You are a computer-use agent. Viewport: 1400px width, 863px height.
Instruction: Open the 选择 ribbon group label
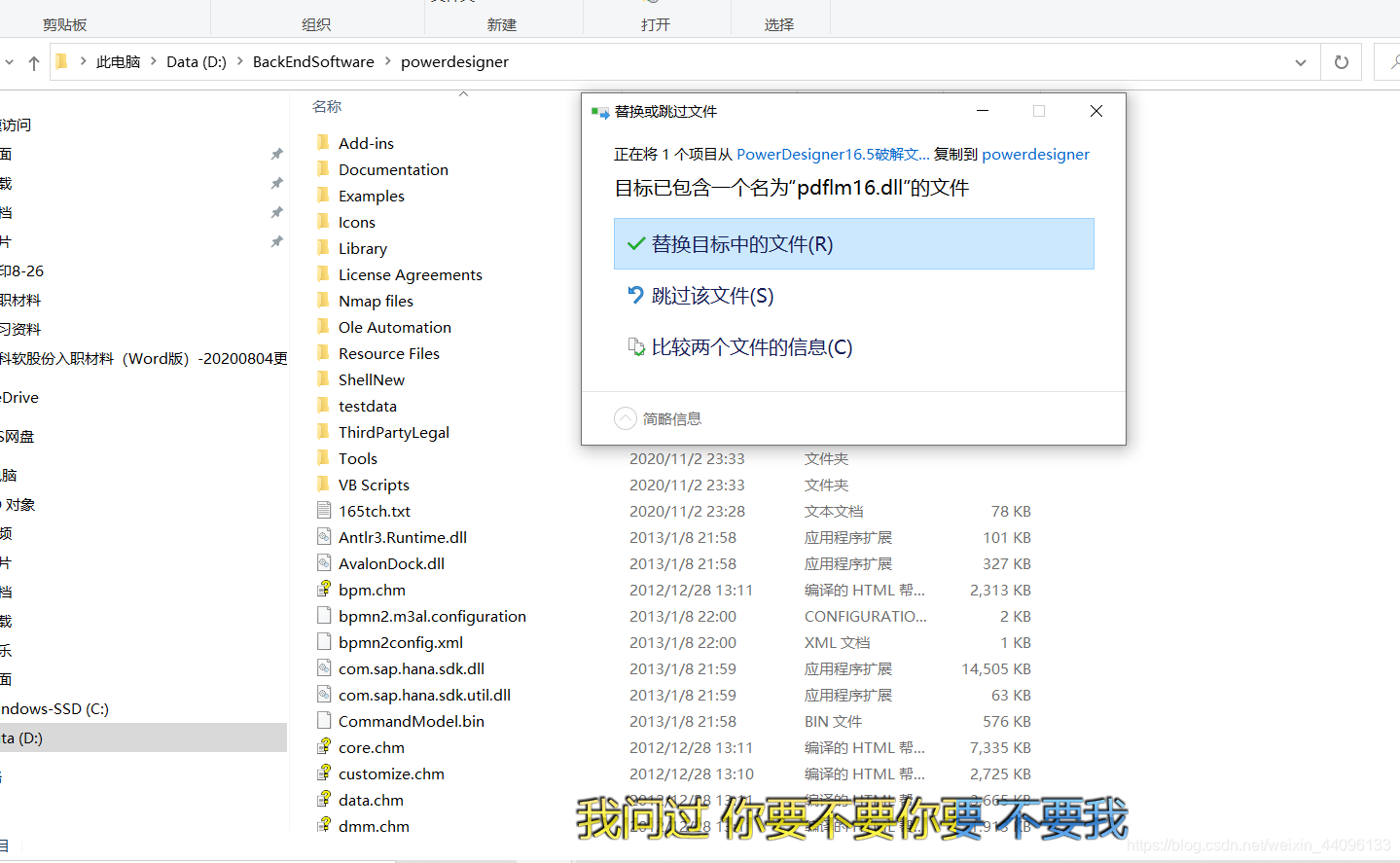coord(779,24)
